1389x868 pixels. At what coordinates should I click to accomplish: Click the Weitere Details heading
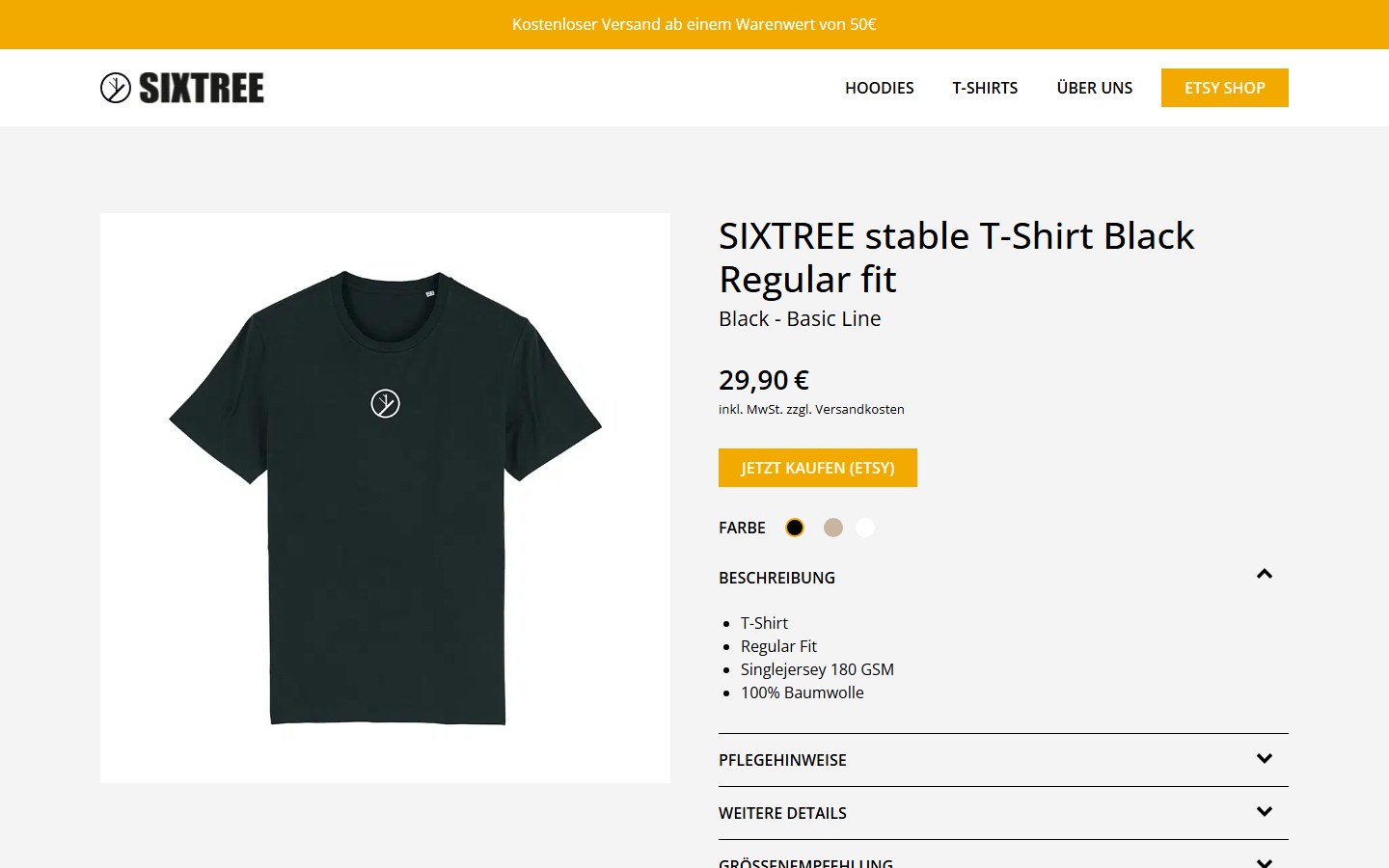(x=782, y=813)
